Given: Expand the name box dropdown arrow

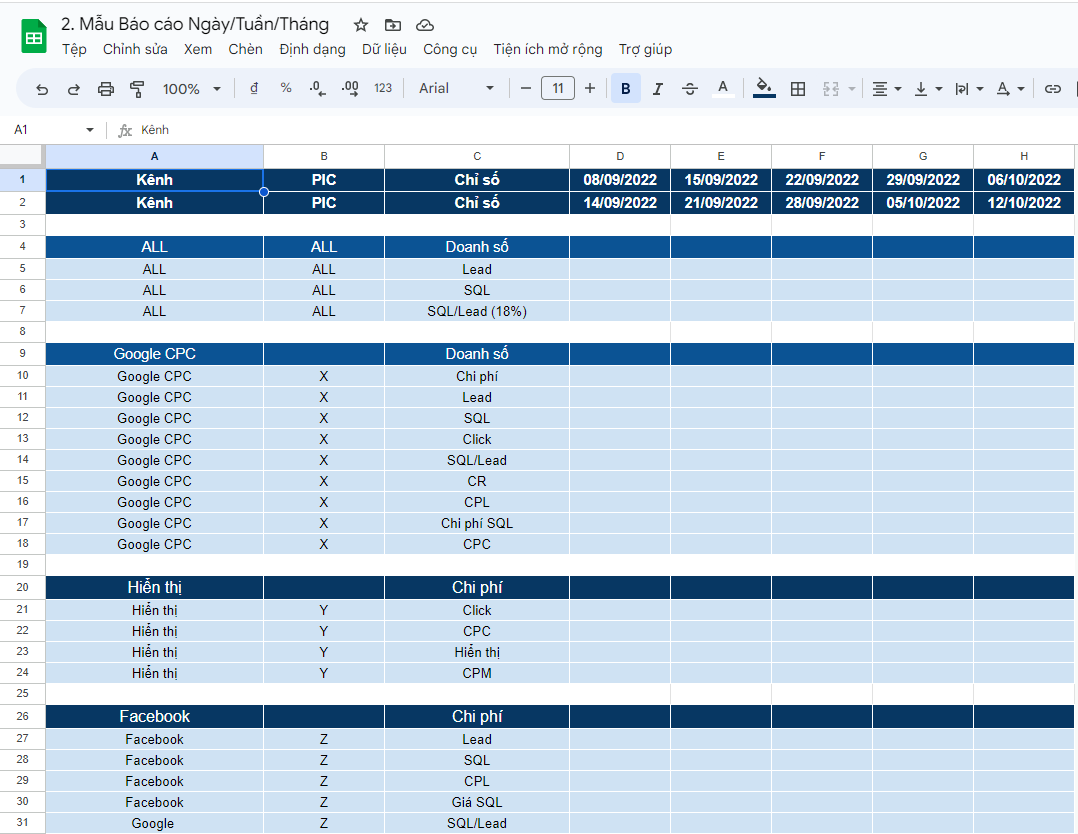Looking at the screenshot, I should 89,130.
